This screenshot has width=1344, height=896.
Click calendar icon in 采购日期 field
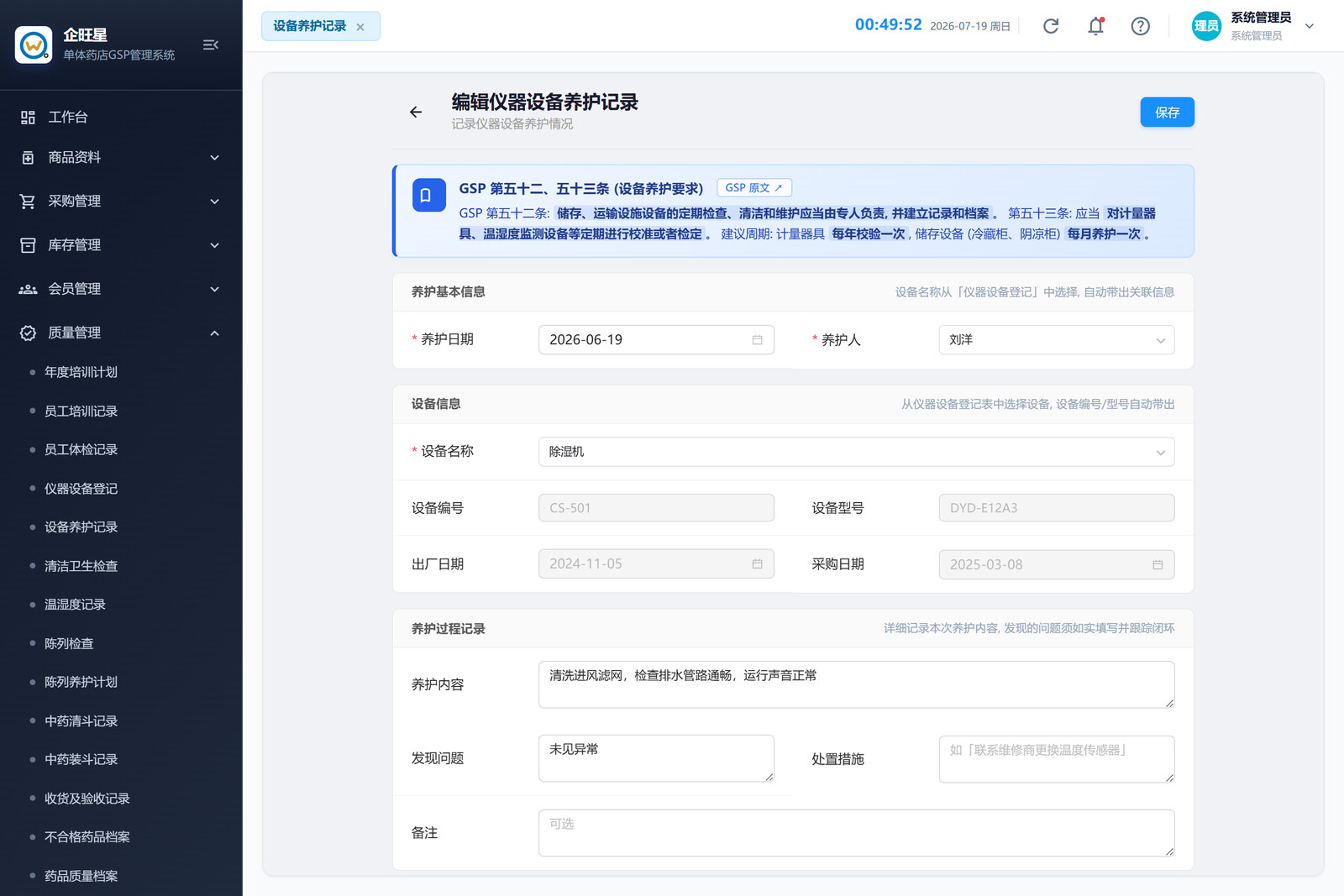coord(1158,565)
